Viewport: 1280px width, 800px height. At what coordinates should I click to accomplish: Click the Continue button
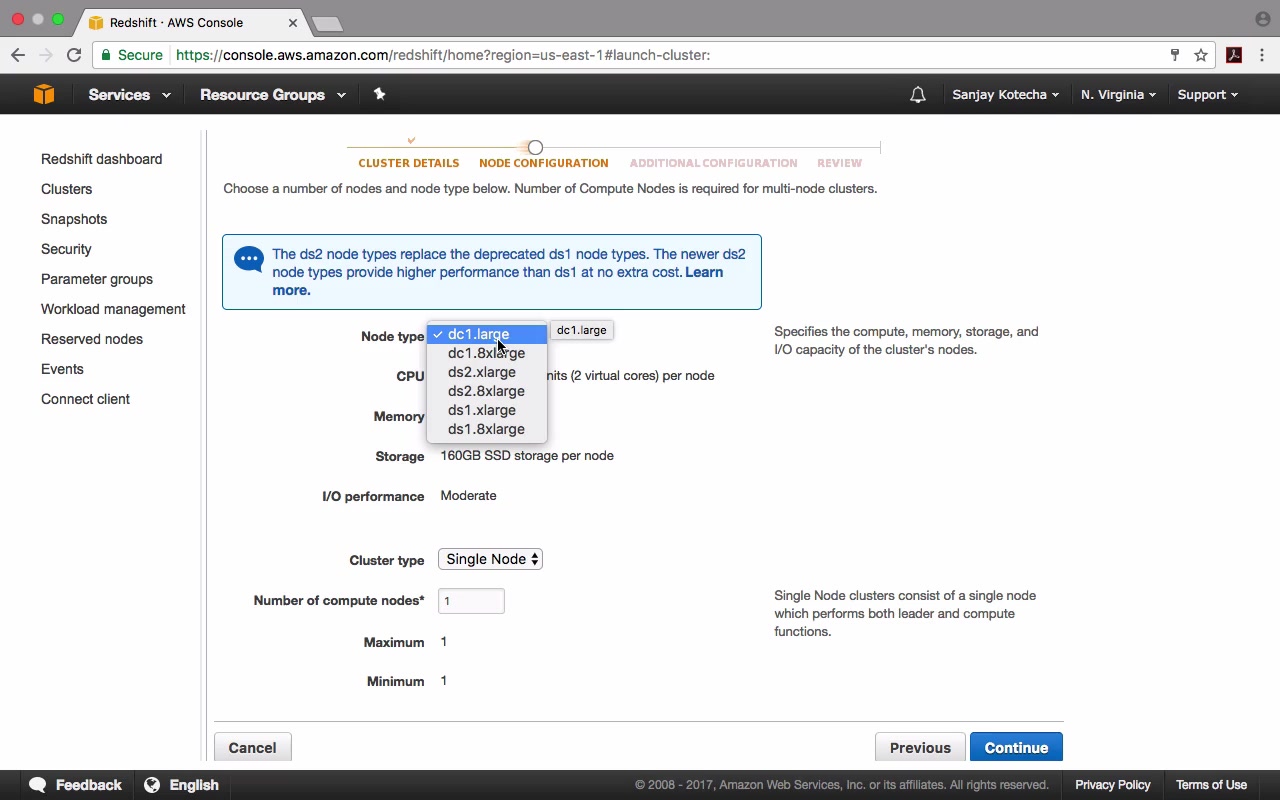tap(1016, 748)
